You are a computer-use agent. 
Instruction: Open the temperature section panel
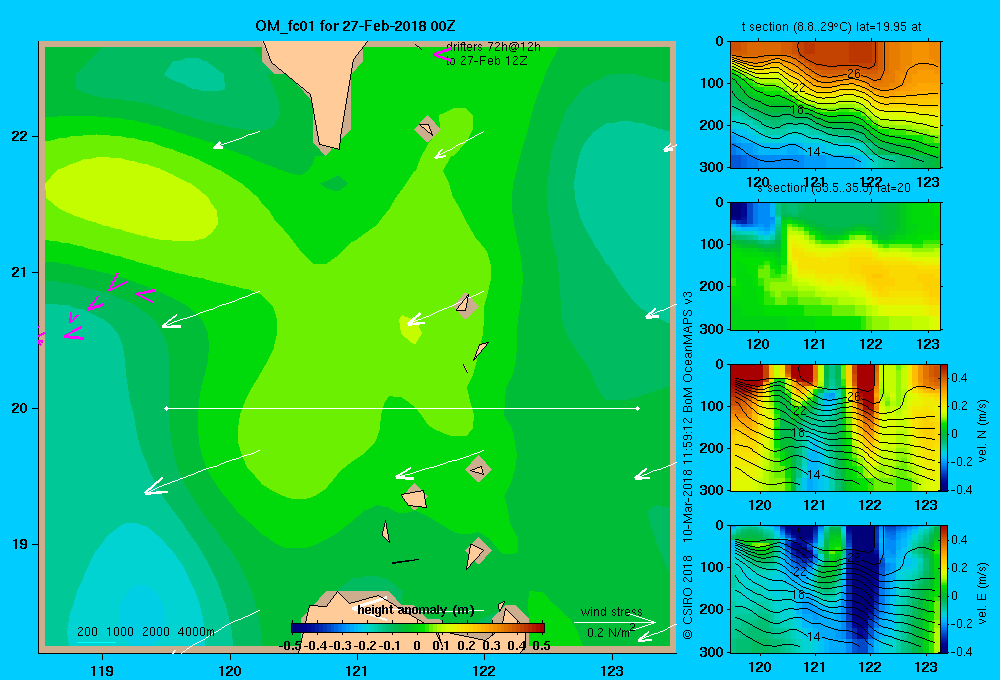point(835,104)
